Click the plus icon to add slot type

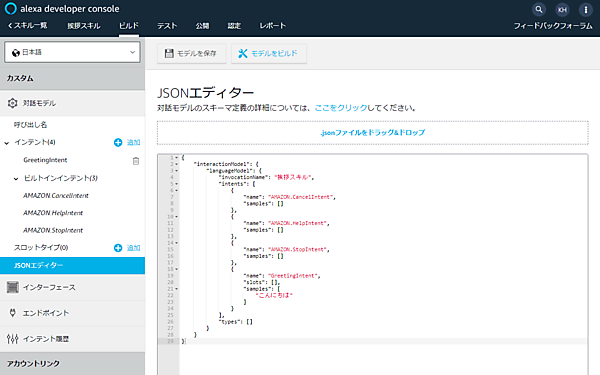click(118, 248)
